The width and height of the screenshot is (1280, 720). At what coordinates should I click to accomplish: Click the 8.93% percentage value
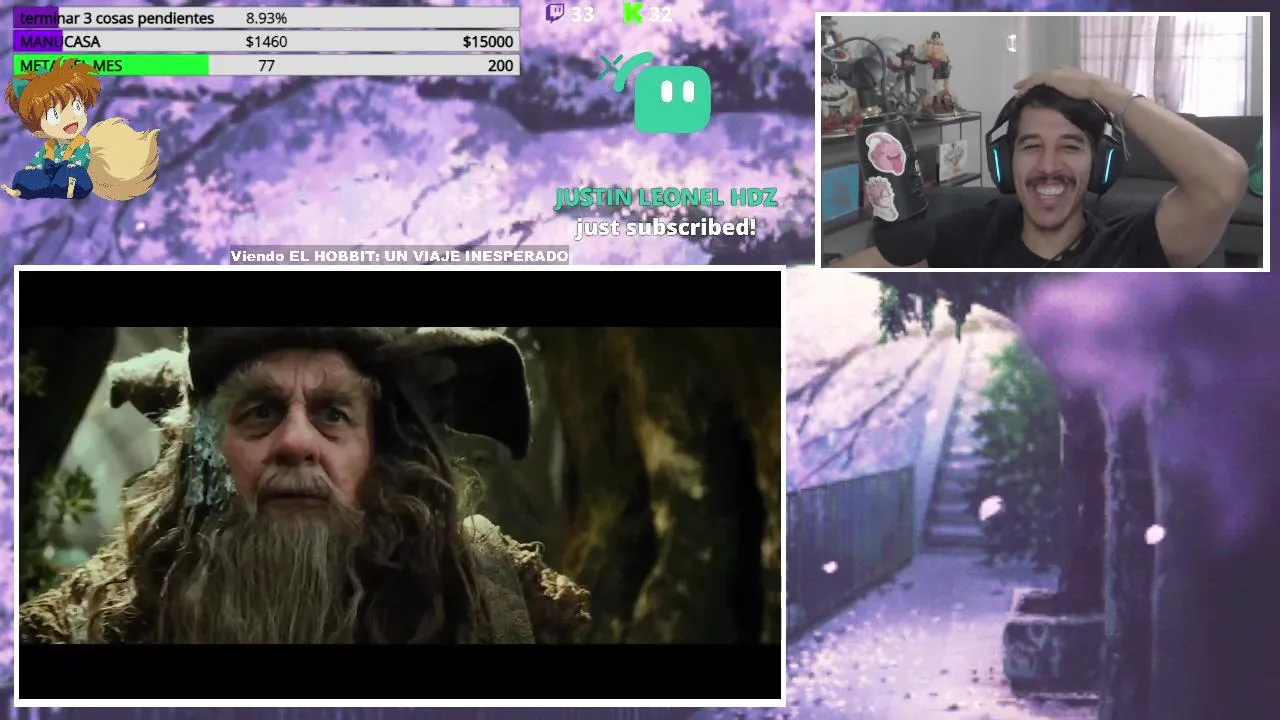266,18
